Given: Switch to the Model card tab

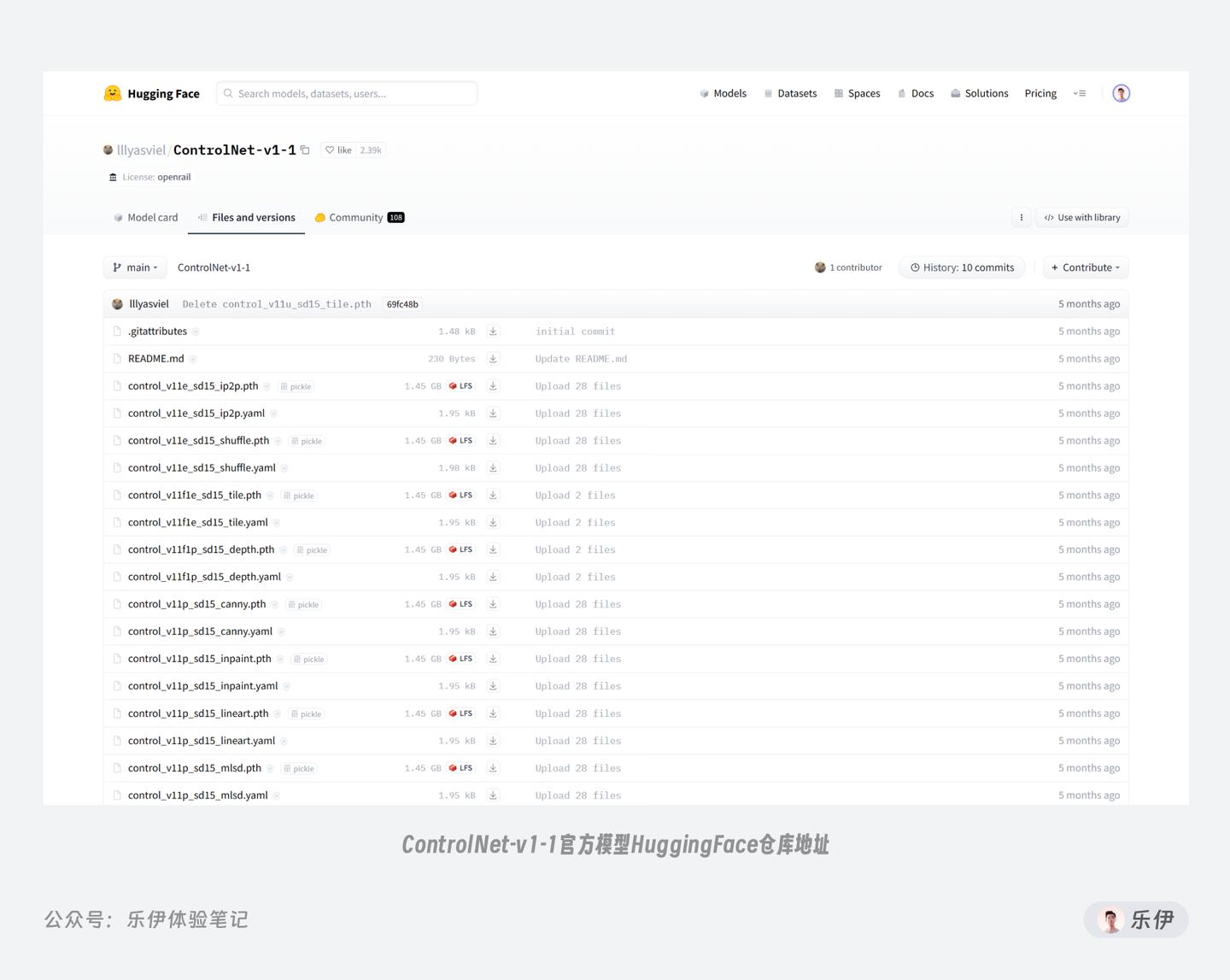Looking at the screenshot, I should 144,217.
